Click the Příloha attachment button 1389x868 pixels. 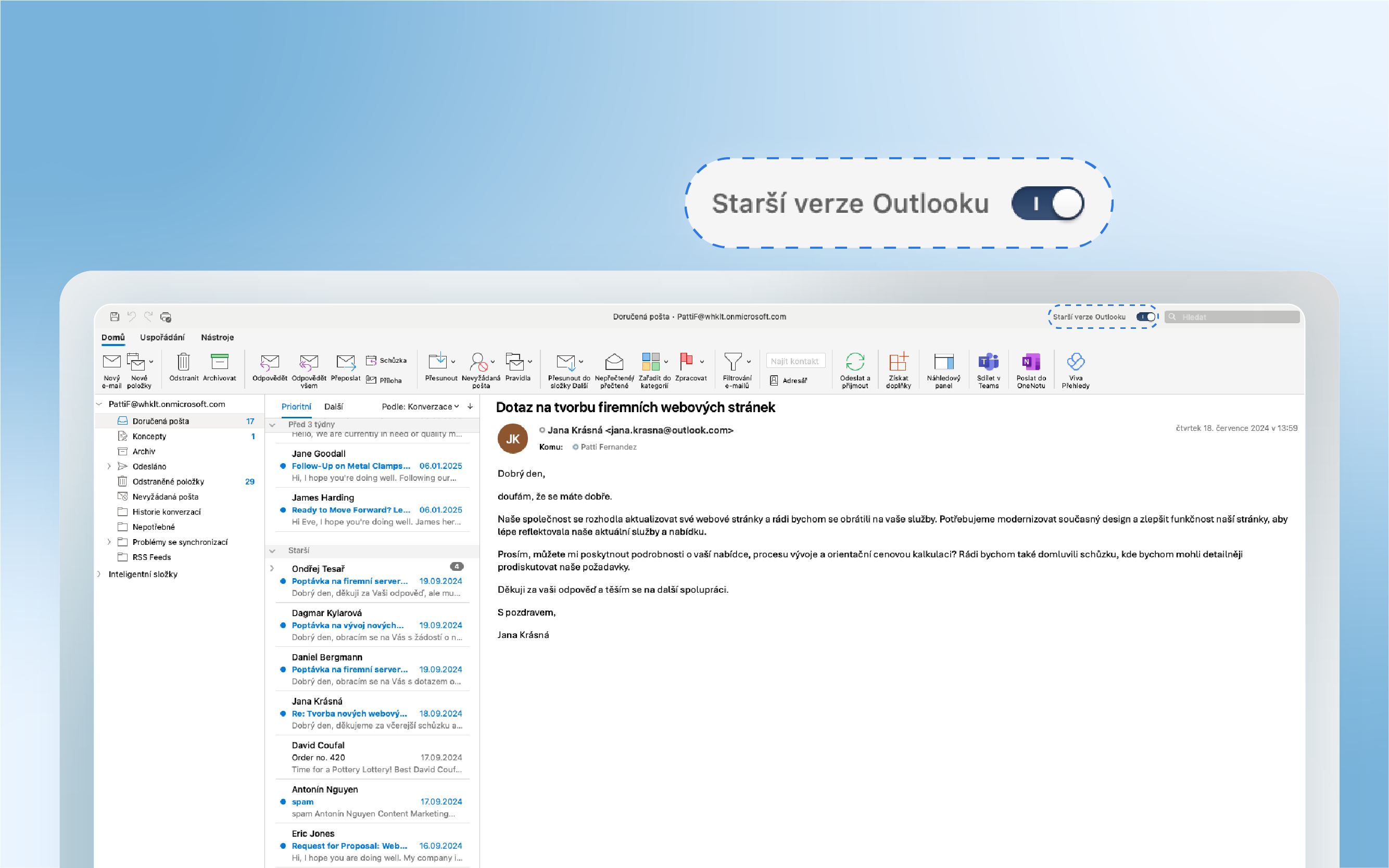384,380
